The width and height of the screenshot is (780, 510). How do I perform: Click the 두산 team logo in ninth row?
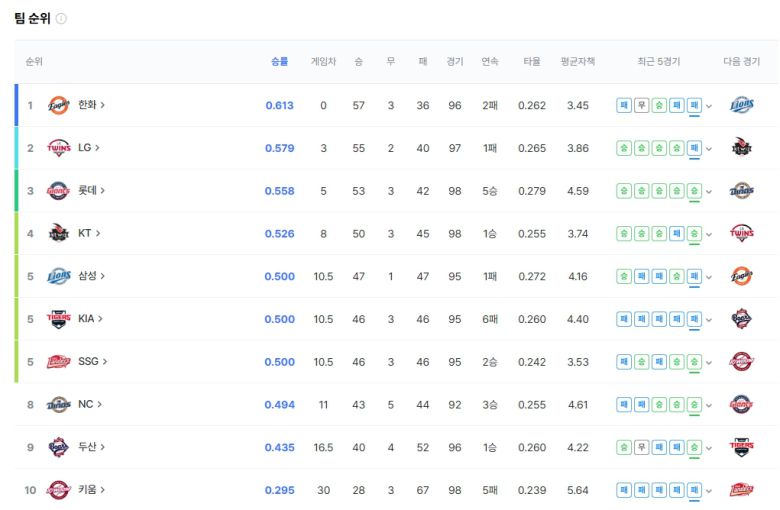click(x=59, y=447)
